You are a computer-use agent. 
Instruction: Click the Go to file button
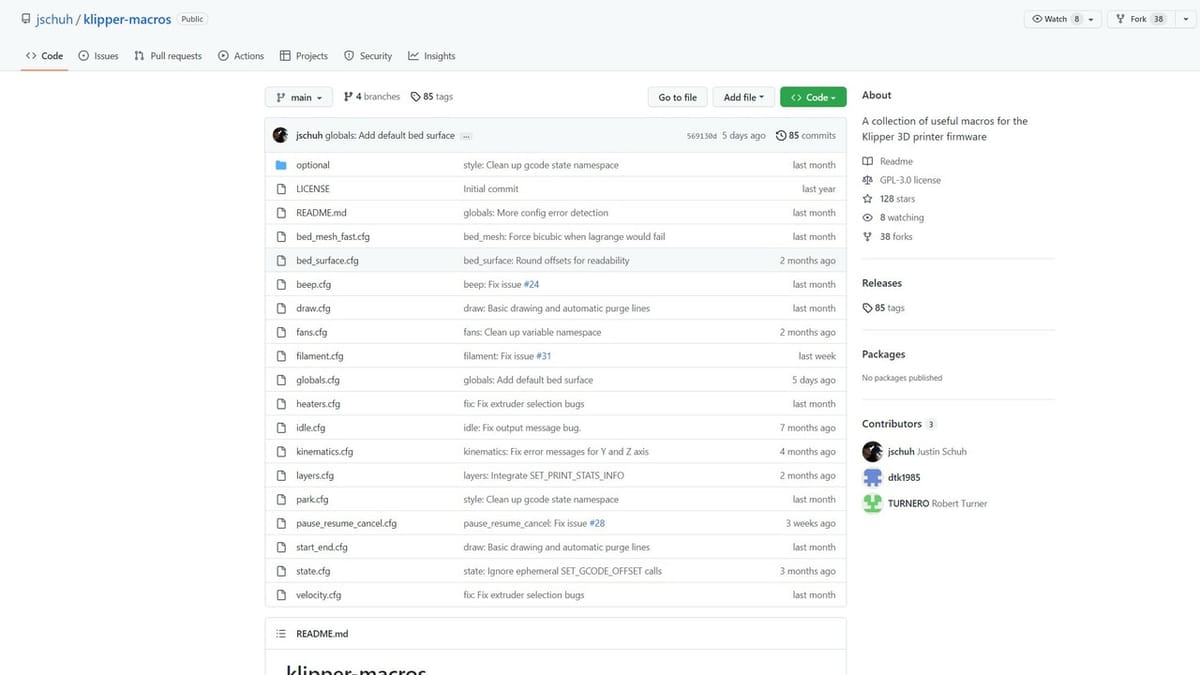pyautogui.click(x=678, y=97)
